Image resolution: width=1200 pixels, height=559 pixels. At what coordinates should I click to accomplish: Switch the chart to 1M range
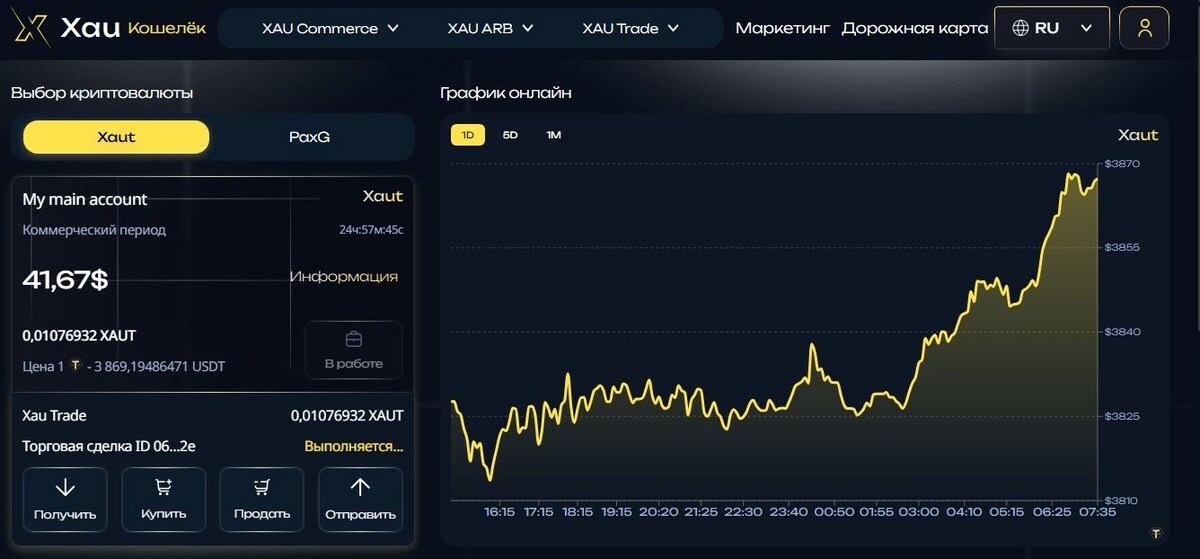[554, 134]
